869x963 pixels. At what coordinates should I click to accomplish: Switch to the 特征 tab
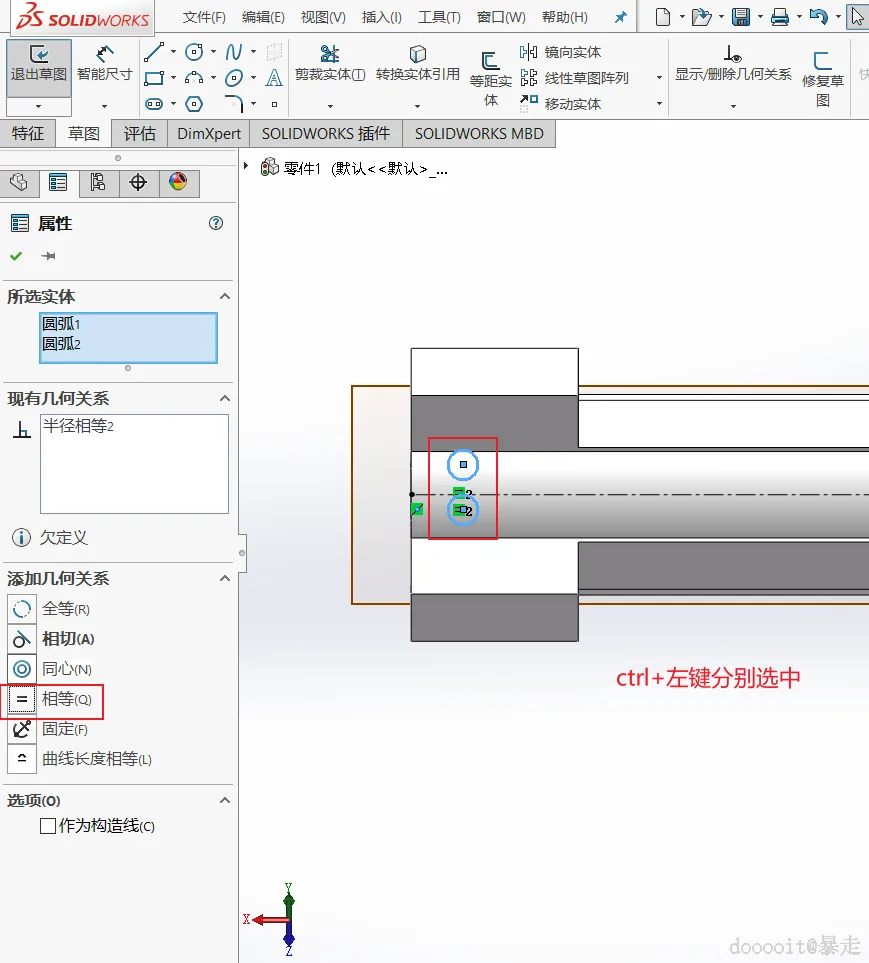pyautogui.click(x=28, y=133)
